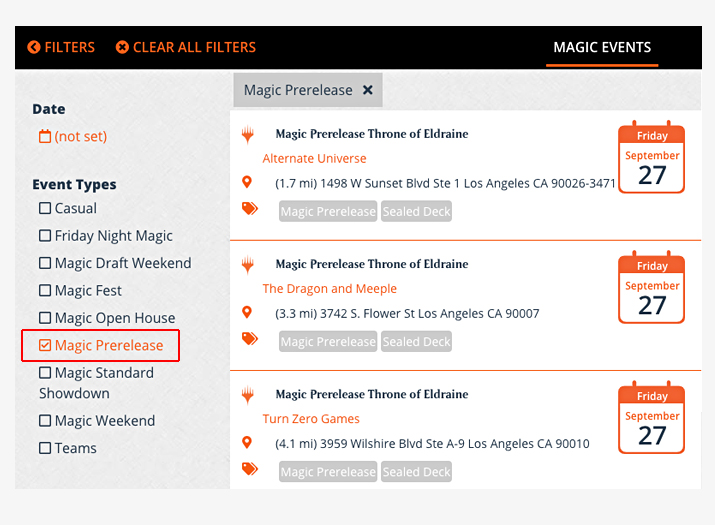This screenshot has width=715, height=525.
Task: Click the 3959 Wilshire Blvd address text
Action: click(x=432, y=443)
